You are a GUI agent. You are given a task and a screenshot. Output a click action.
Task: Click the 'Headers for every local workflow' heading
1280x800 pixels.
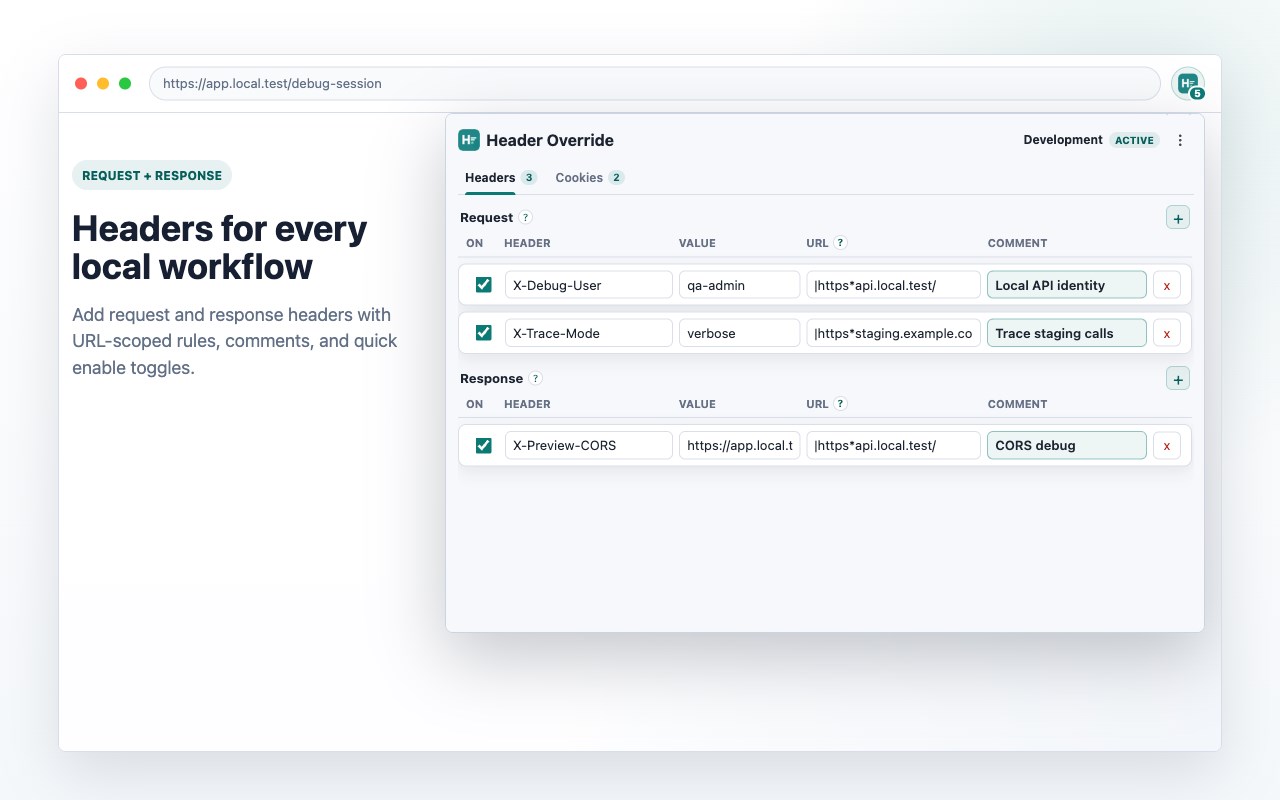(220, 248)
